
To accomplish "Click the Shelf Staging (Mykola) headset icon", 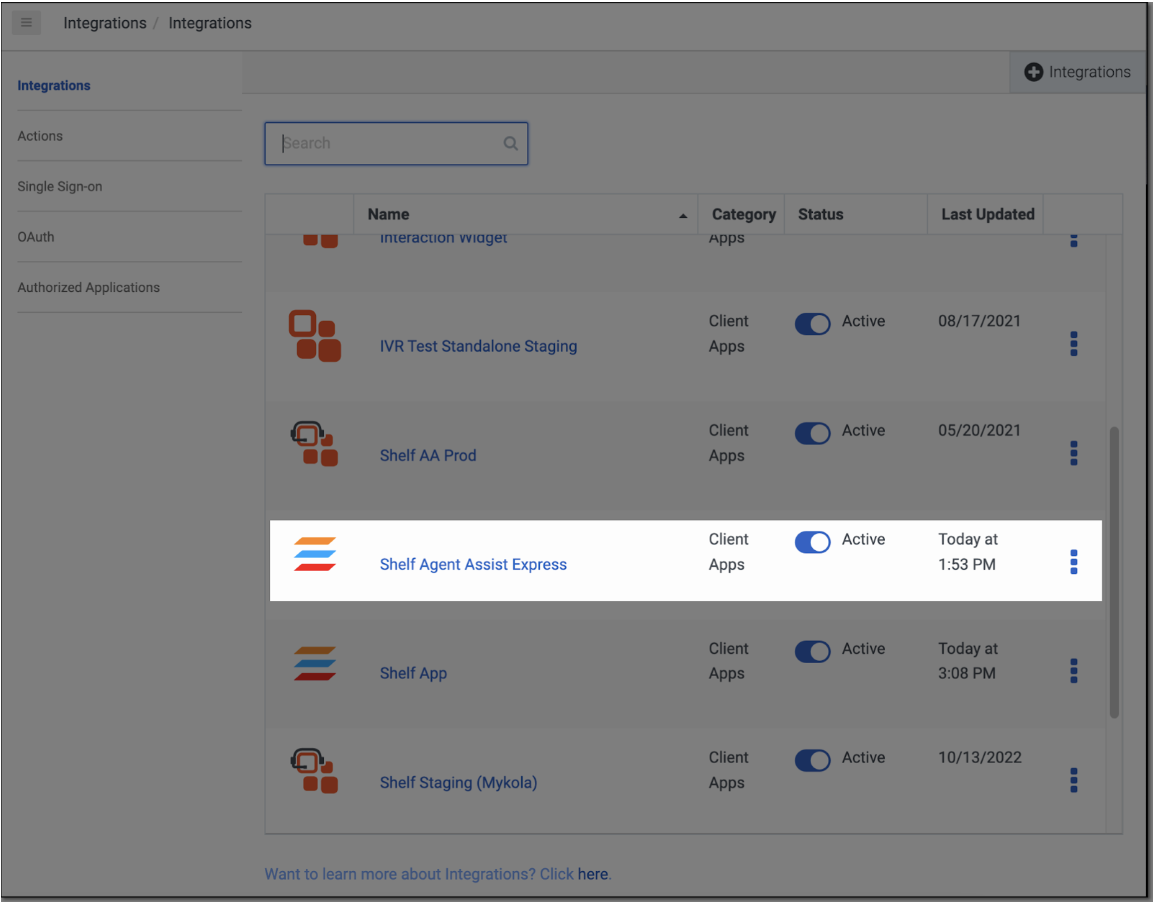I will [x=315, y=770].
